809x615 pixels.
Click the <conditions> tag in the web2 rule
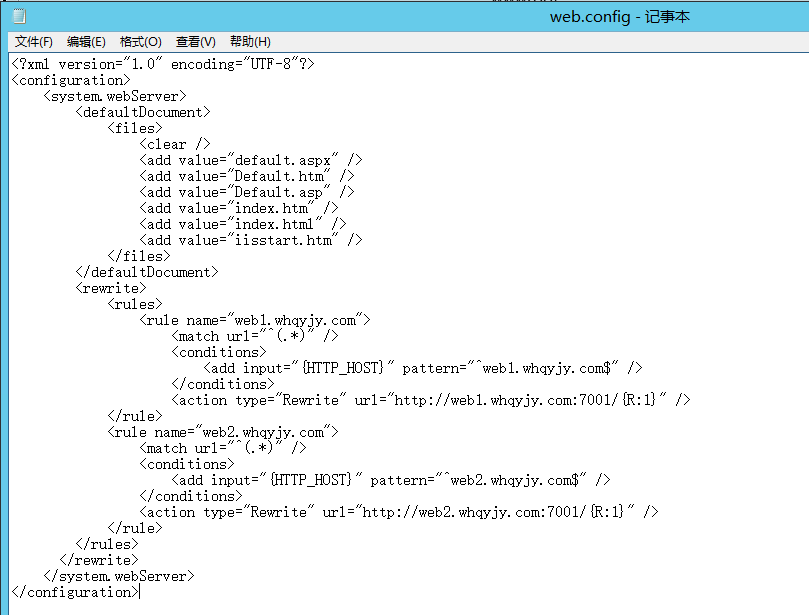pyautogui.click(x=187, y=464)
